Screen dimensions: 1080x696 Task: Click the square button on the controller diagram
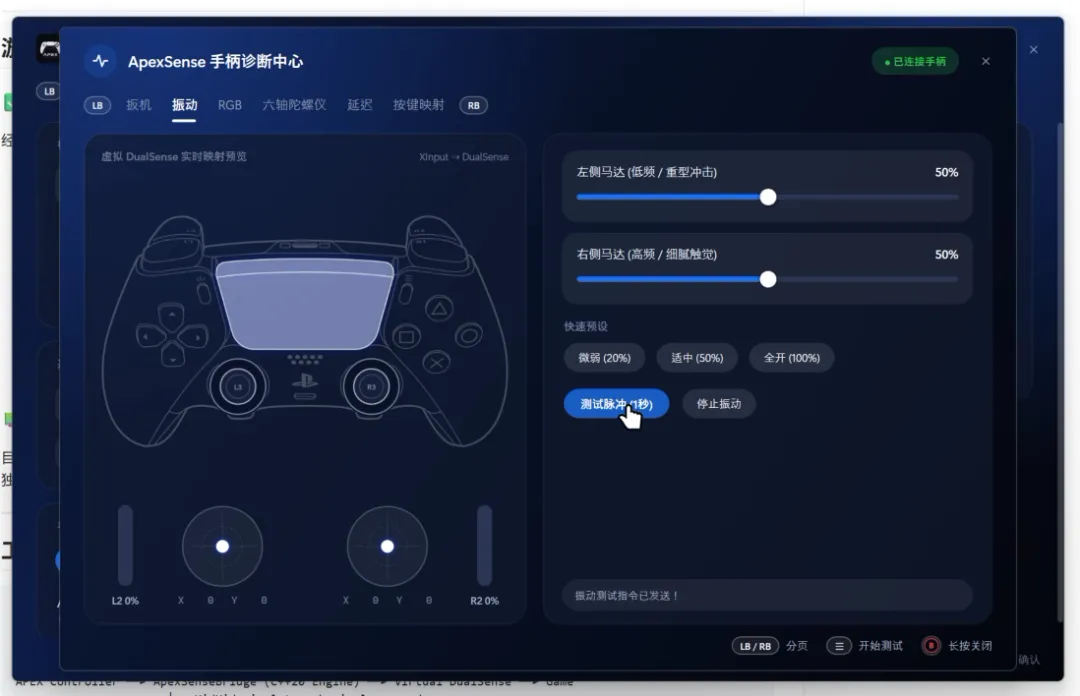coord(406,337)
